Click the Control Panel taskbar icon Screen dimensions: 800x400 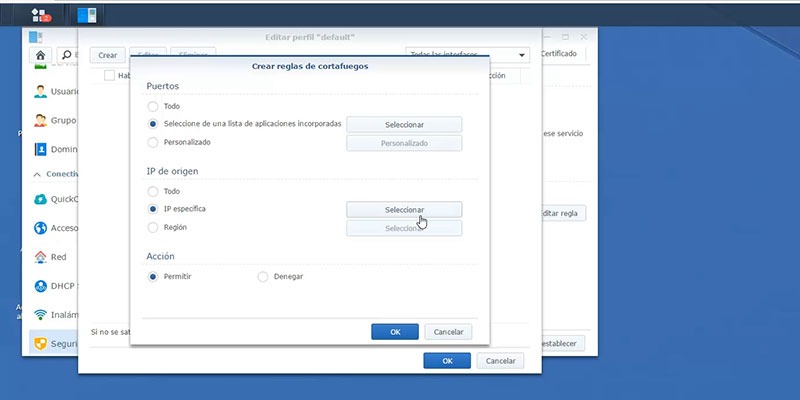point(86,15)
